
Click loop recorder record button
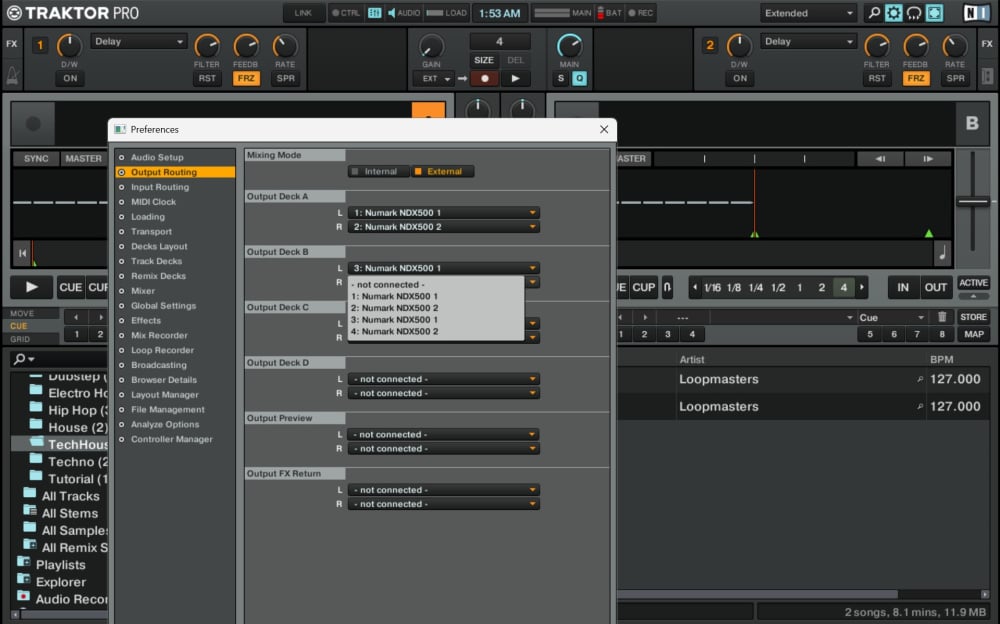coord(485,78)
